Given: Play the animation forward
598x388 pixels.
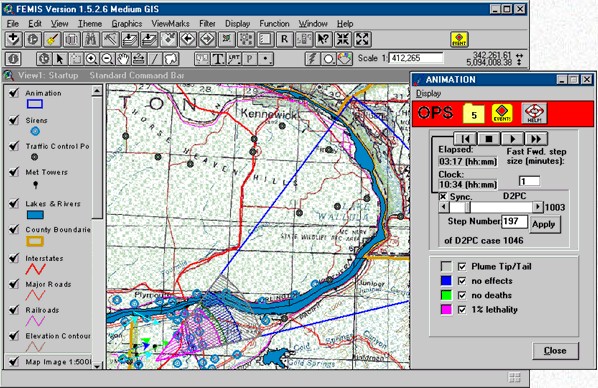Looking at the screenshot, I should [513, 138].
